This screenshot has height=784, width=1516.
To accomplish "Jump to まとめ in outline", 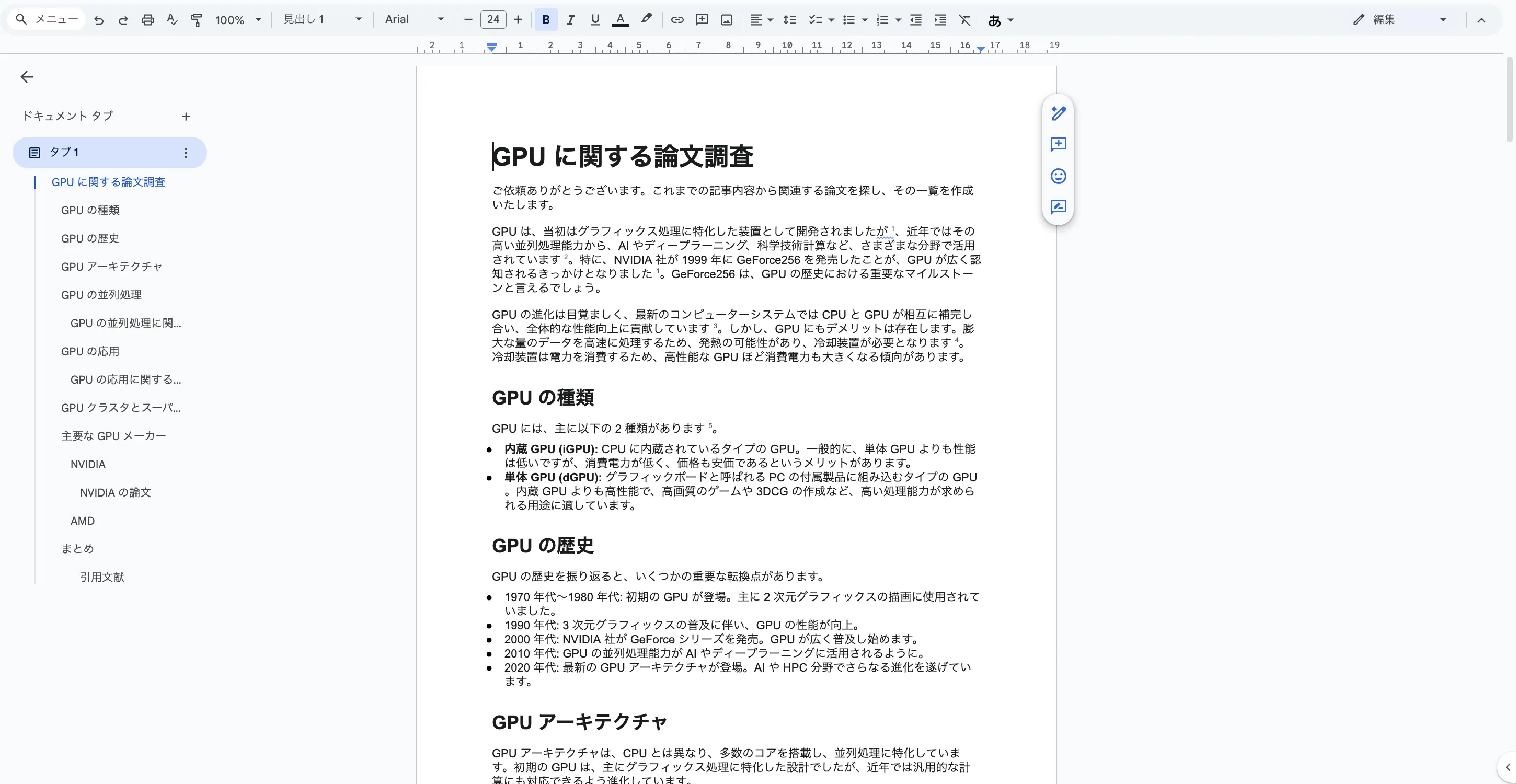I will [x=78, y=549].
